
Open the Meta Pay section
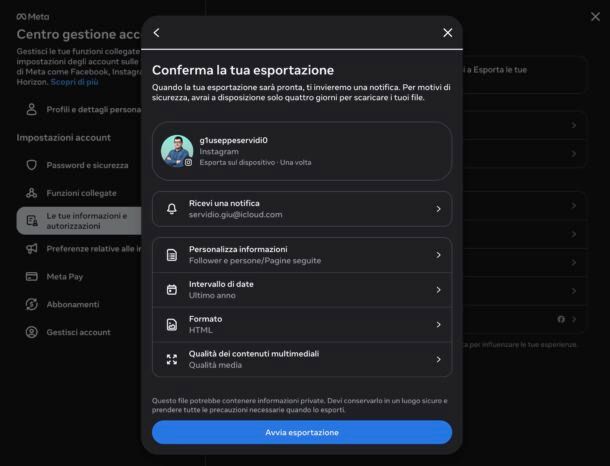79,277
